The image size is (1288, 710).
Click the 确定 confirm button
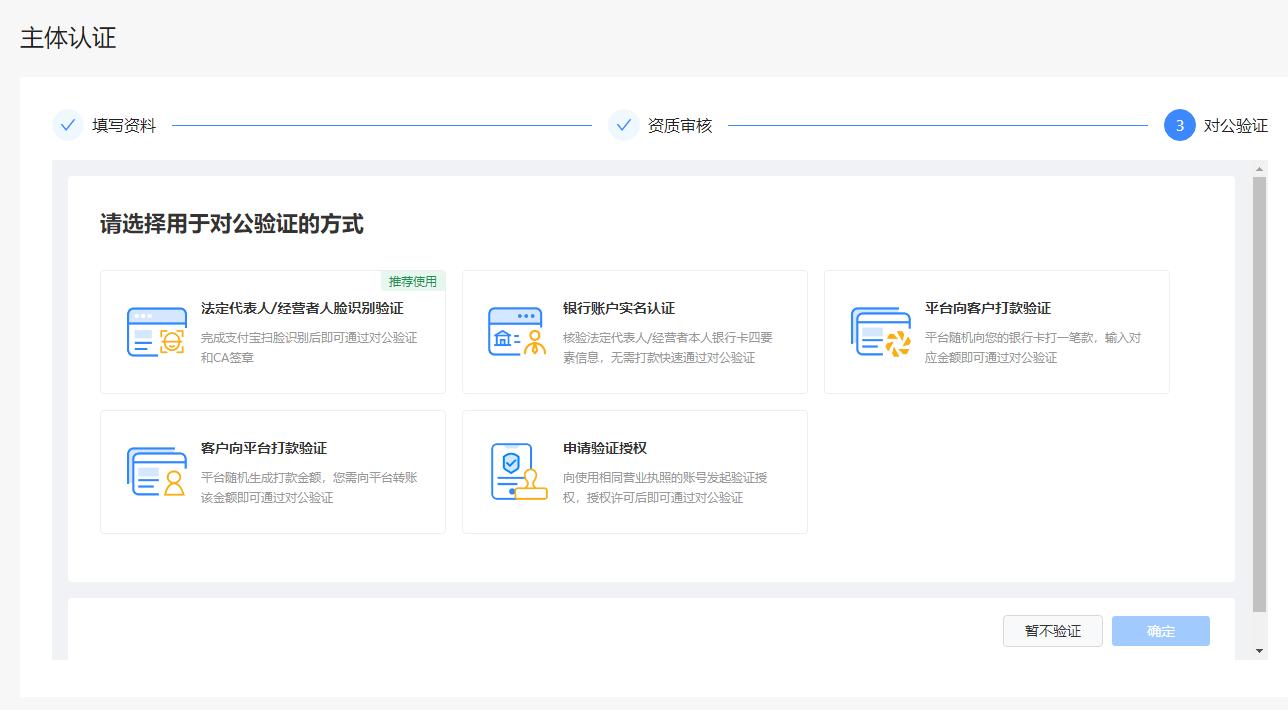tap(1161, 631)
